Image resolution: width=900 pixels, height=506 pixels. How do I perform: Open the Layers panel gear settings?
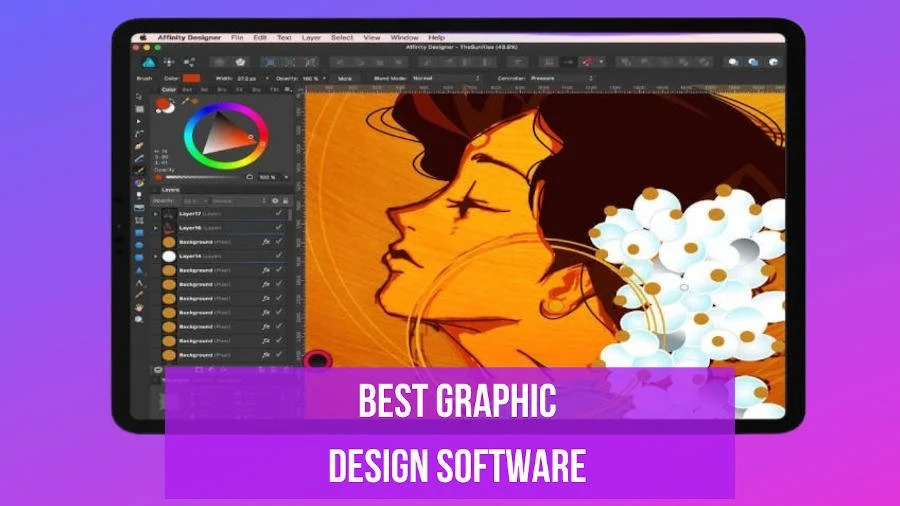[x=275, y=201]
